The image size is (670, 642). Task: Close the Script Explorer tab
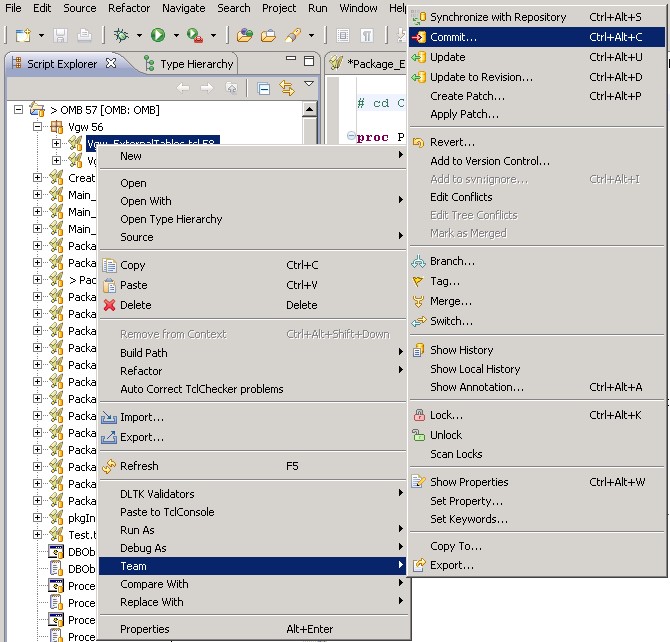[x=111, y=63]
